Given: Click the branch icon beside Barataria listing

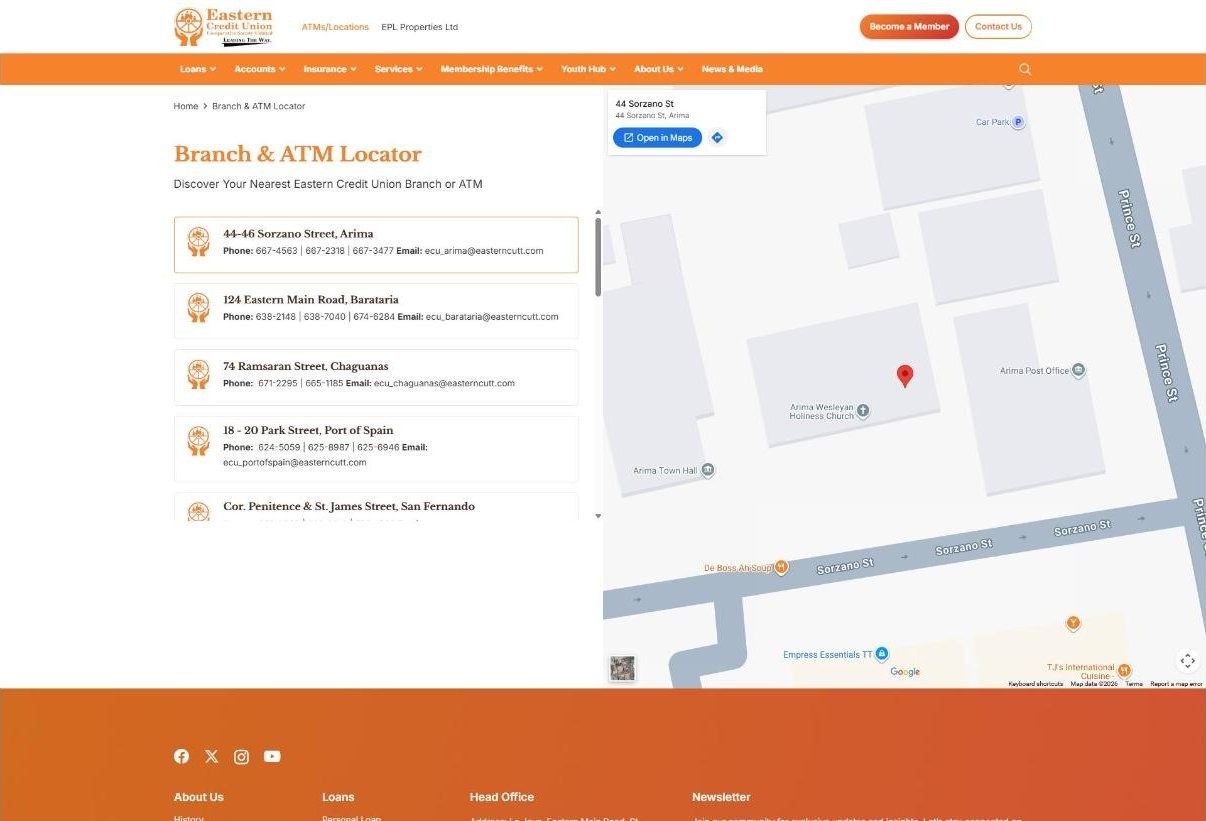Looking at the screenshot, I should pyautogui.click(x=199, y=307).
